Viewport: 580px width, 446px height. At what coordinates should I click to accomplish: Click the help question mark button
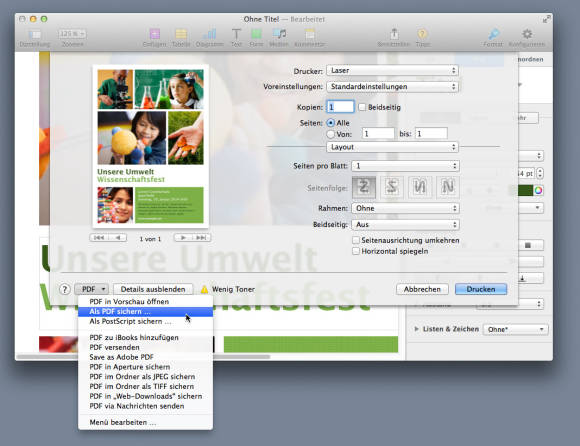(65, 289)
